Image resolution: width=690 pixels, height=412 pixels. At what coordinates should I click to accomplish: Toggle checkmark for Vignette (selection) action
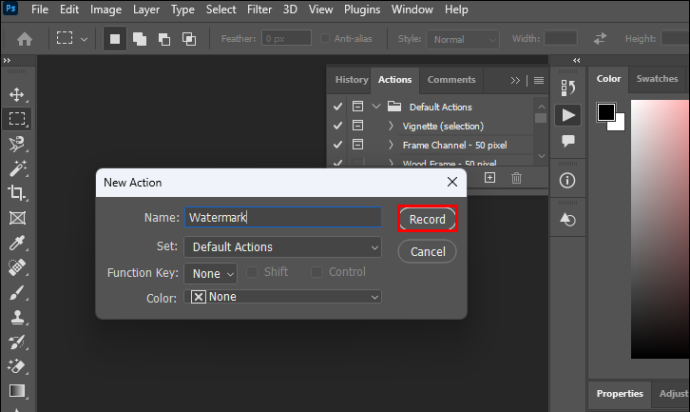click(338, 126)
